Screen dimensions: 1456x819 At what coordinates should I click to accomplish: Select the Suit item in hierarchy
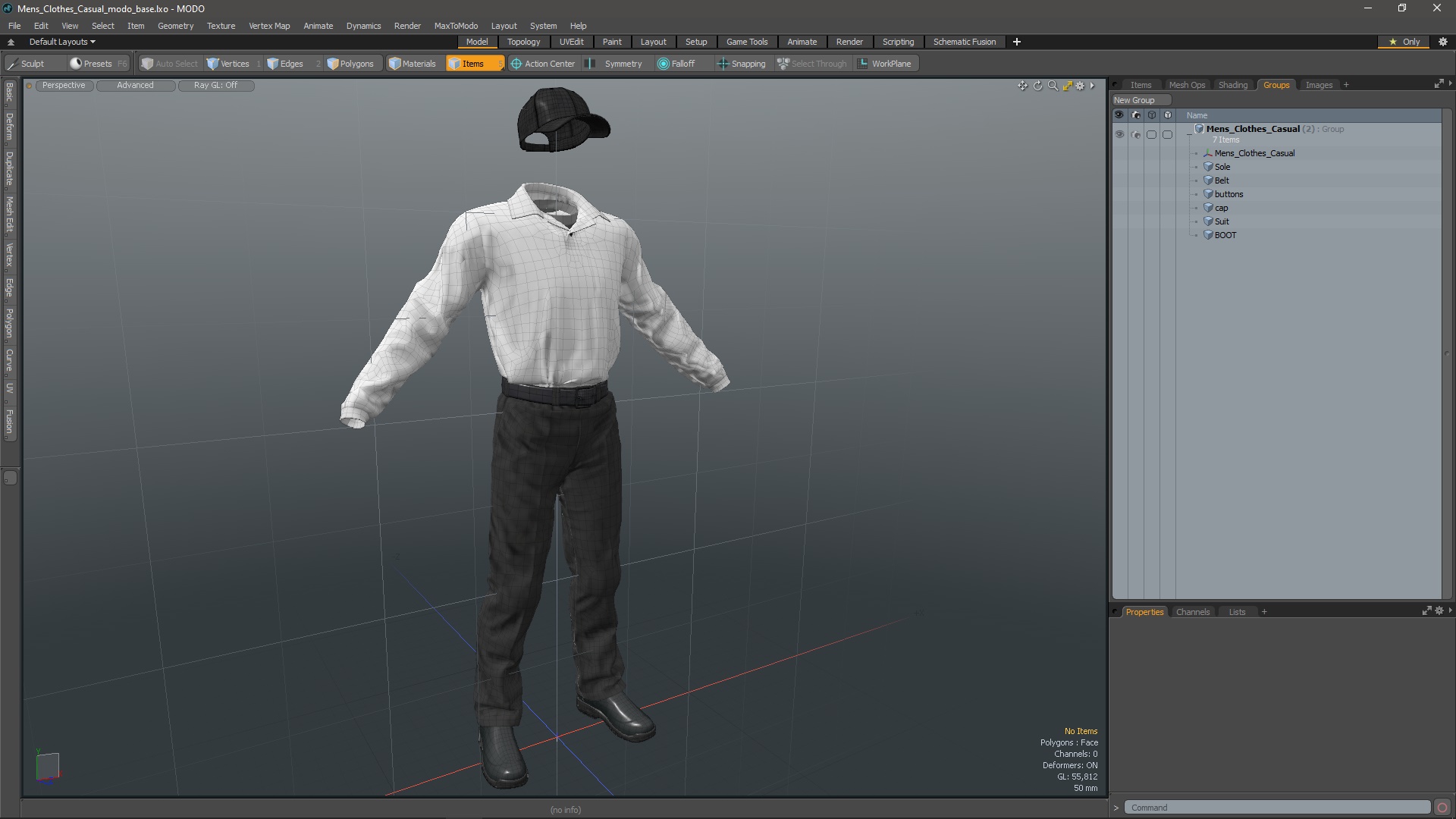[x=1221, y=221]
